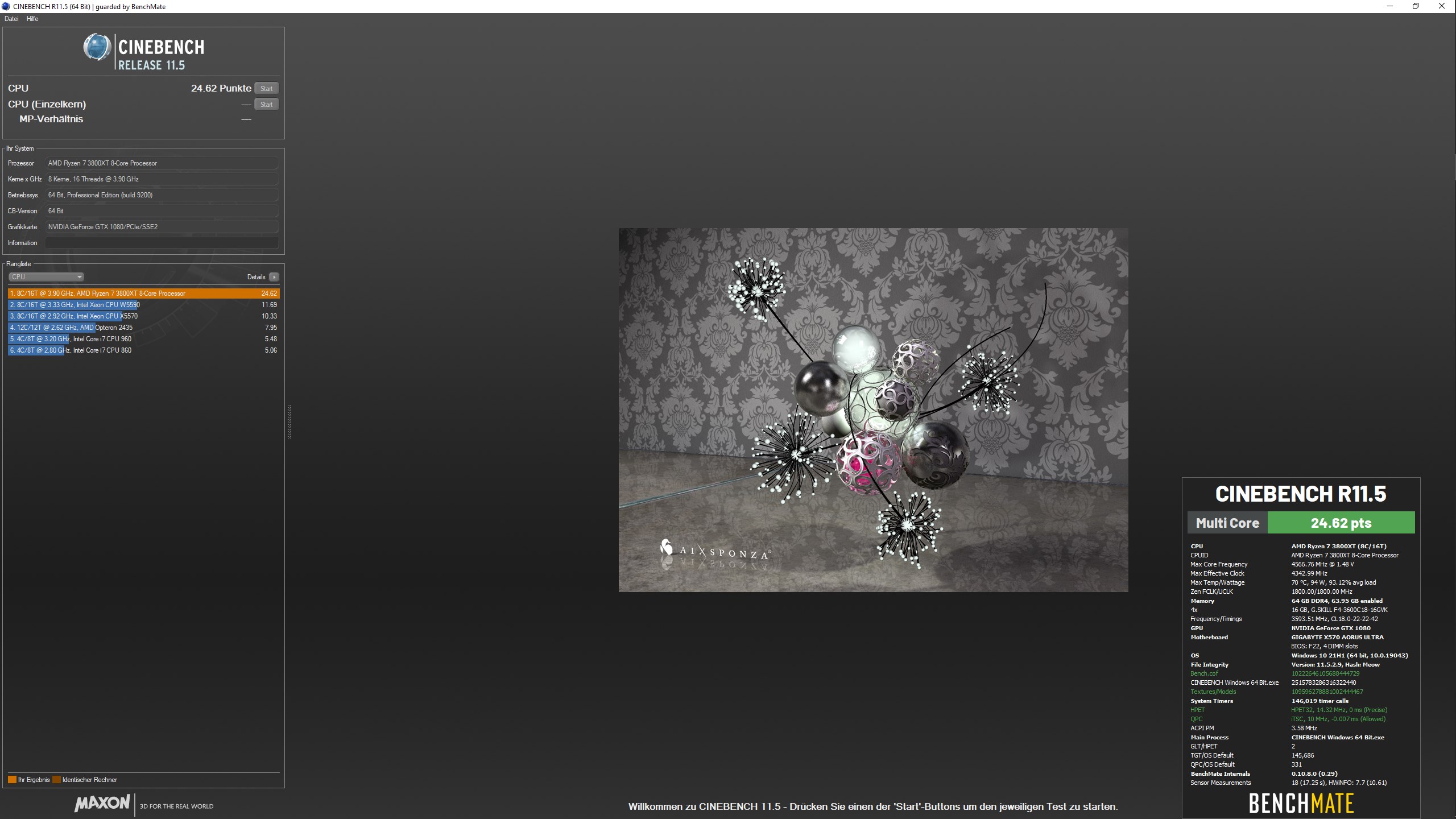The height and width of the screenshot is (819, 1456).
Task: Click Max Core Frequency value in BenchMate
Action: (x=1322, y=564)
